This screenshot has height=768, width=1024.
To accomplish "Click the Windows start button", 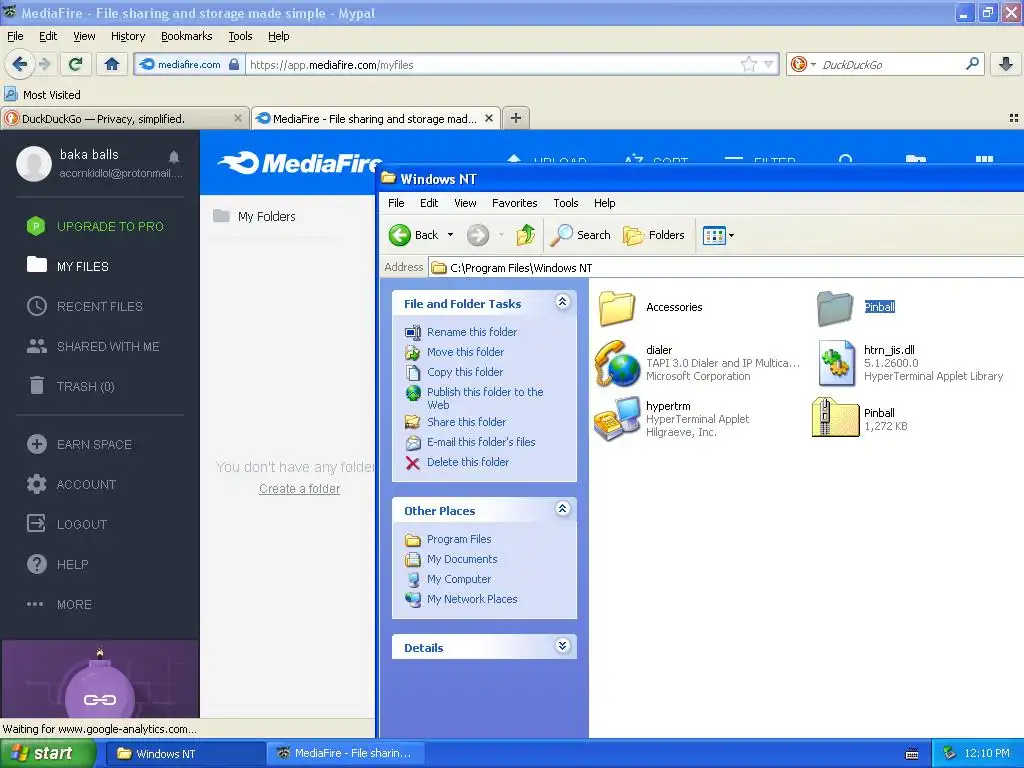I will (x=48, y=753).
